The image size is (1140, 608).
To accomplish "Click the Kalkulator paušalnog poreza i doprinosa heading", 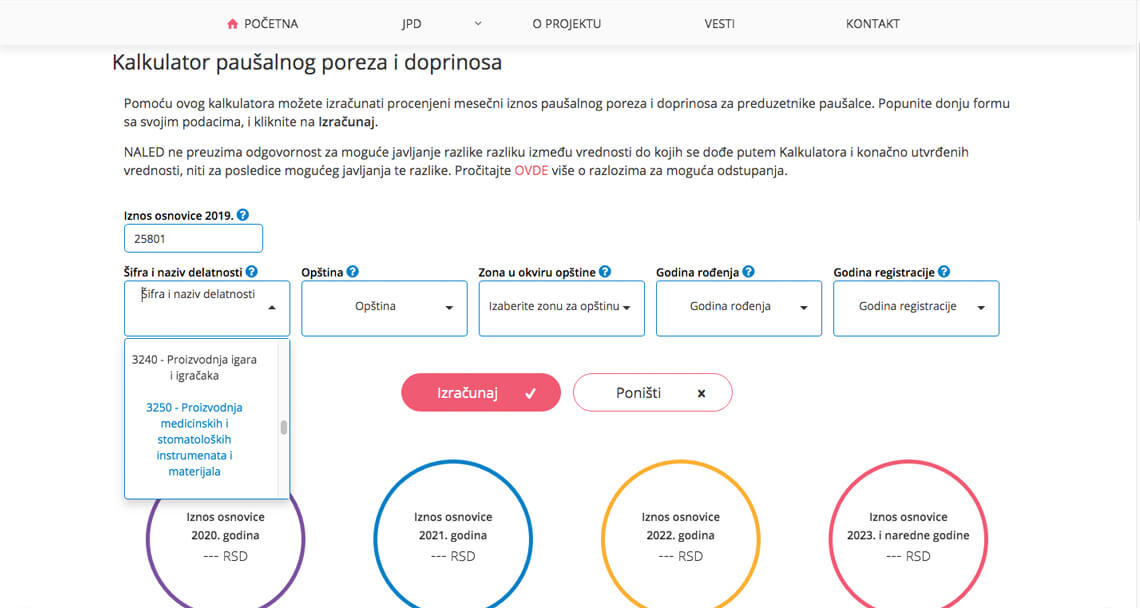I will 307,63.
